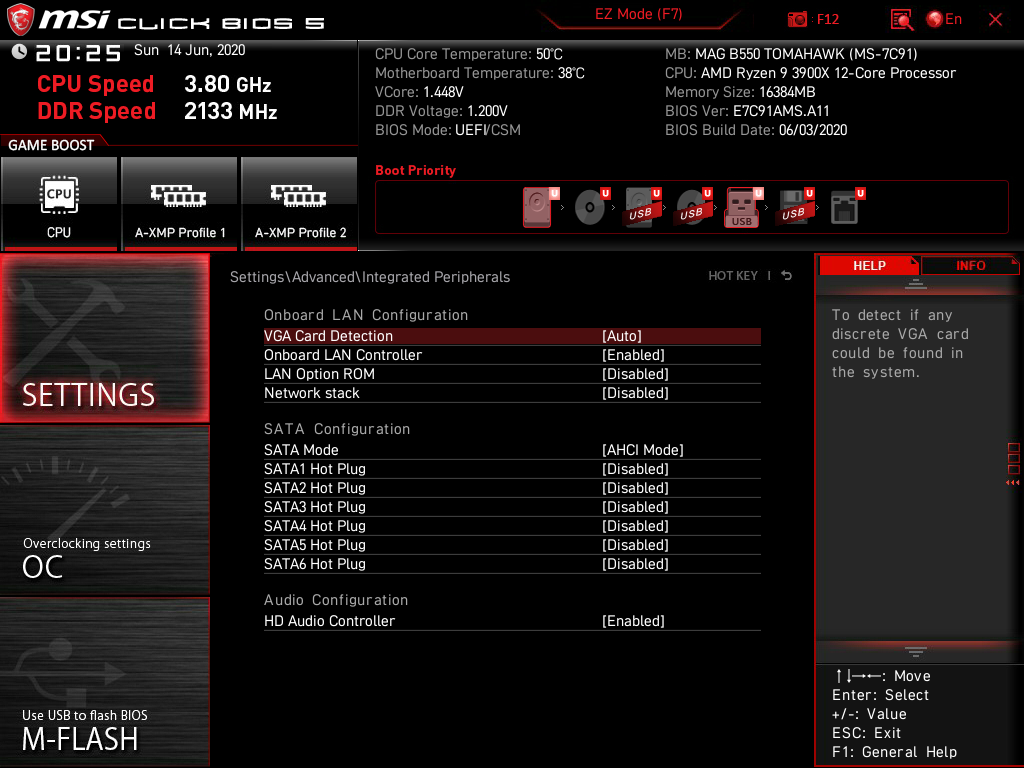
Task: Click the clock icon beside the time
Action: [19, 51]
